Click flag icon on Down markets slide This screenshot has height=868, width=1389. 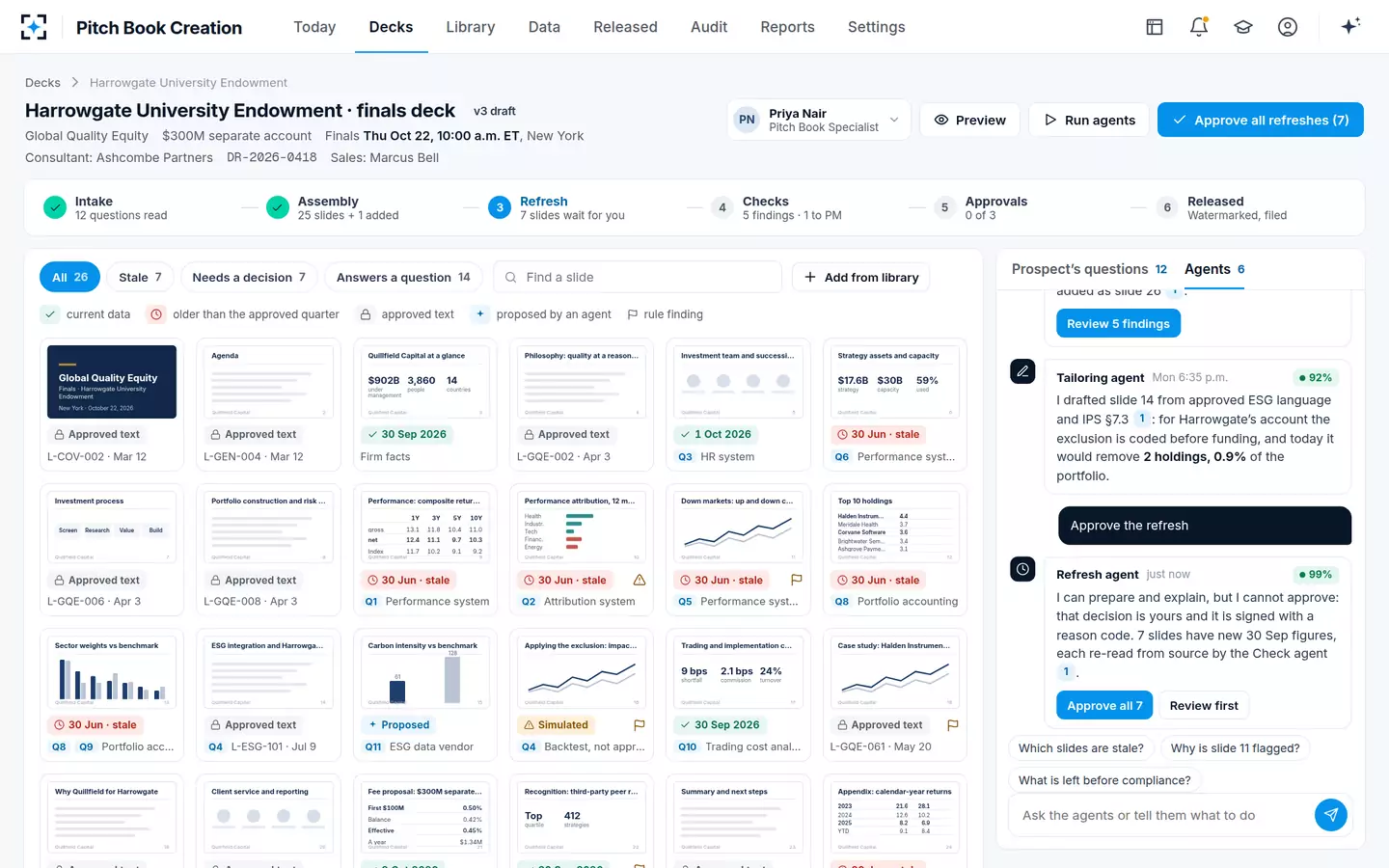pyautogui.click(x=797, y=580)
